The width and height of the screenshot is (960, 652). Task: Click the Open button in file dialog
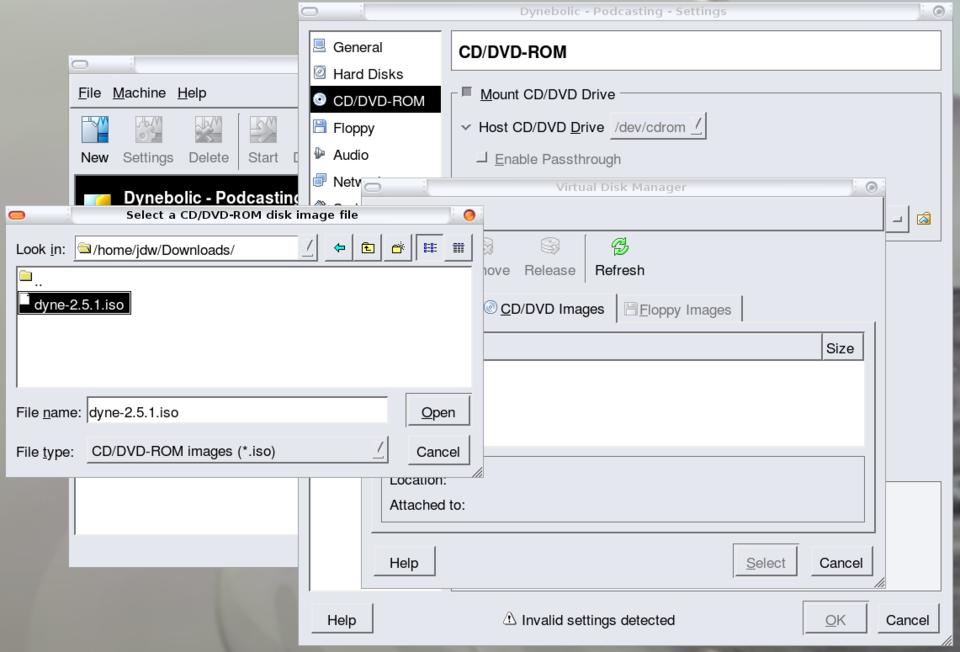[438, 412]
